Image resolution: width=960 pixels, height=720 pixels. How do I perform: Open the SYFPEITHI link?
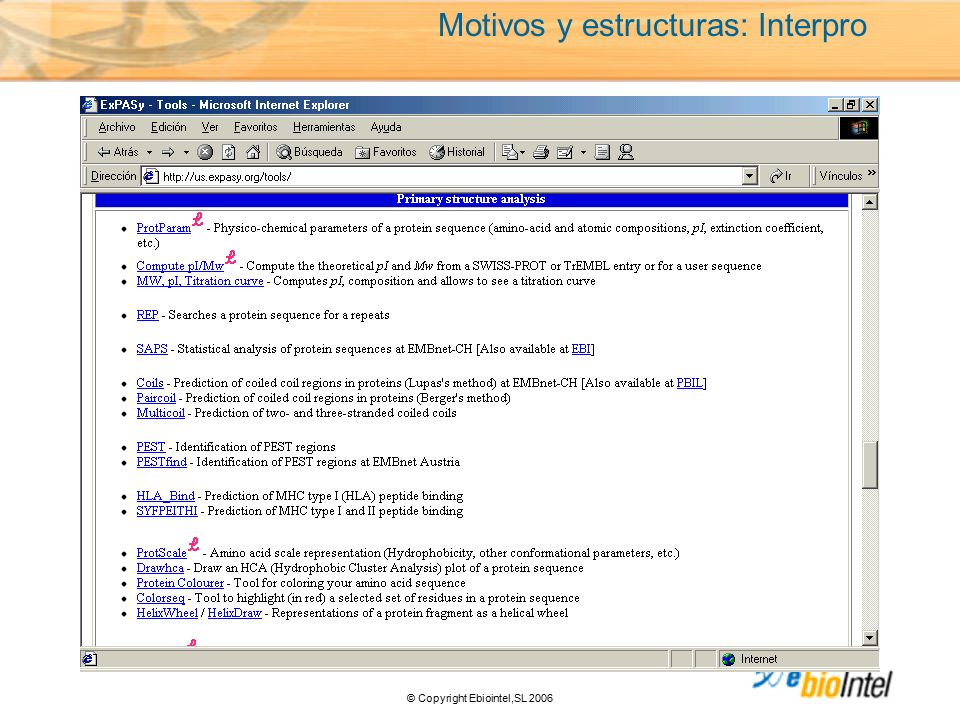(167, 511)
